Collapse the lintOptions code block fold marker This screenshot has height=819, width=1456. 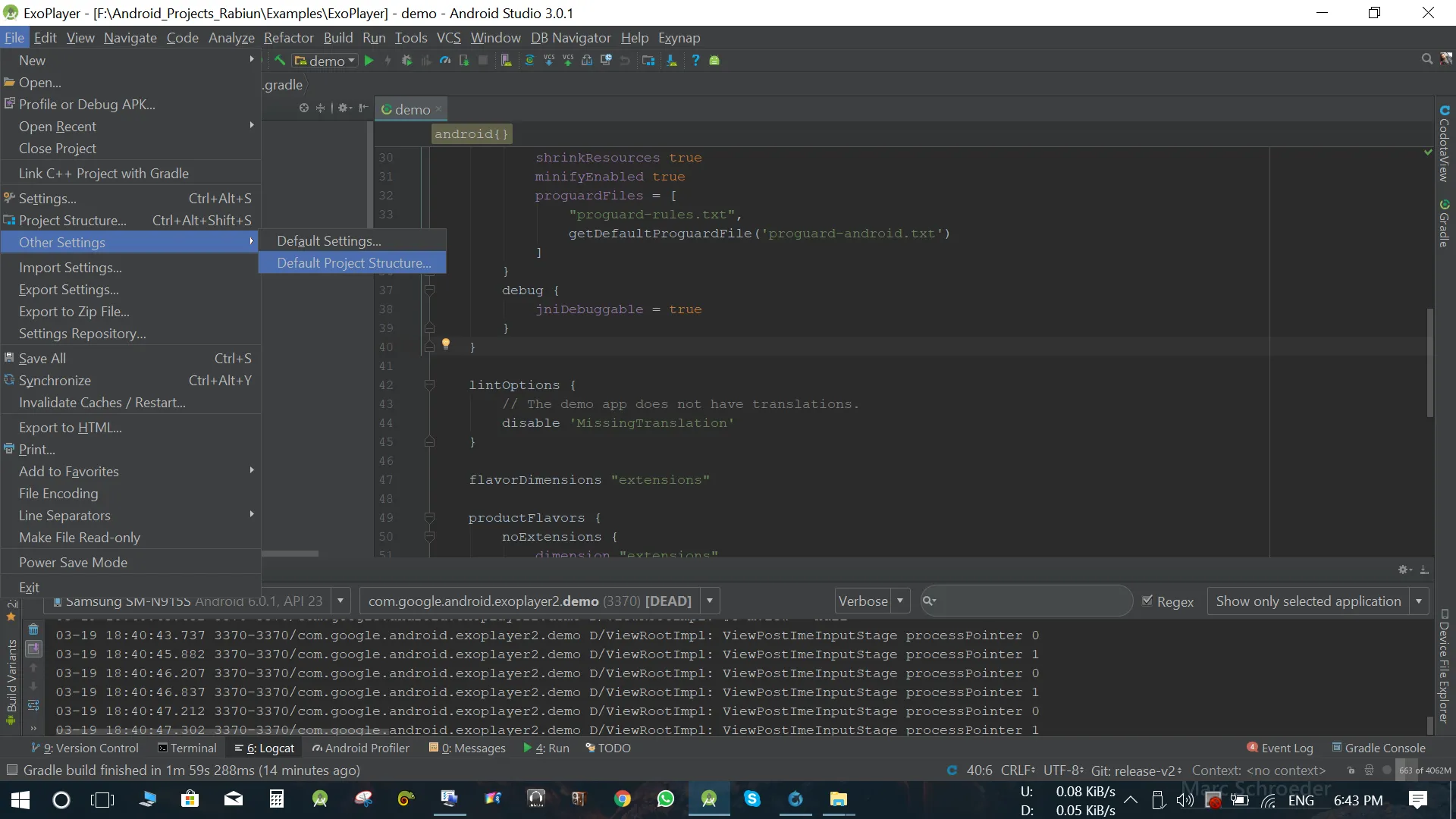point(429,385)
